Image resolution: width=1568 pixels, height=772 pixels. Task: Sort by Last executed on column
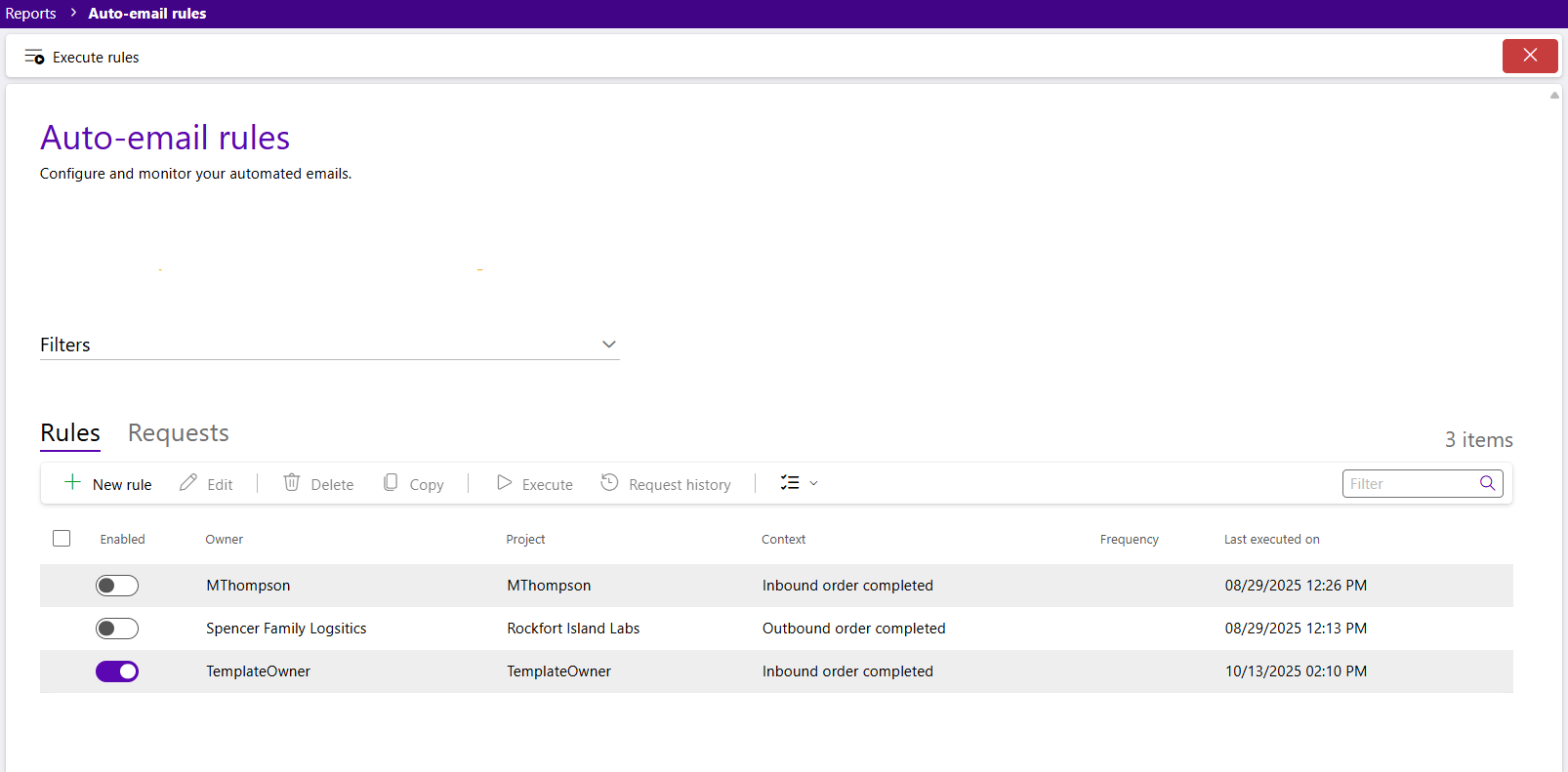click(1271, 540)
